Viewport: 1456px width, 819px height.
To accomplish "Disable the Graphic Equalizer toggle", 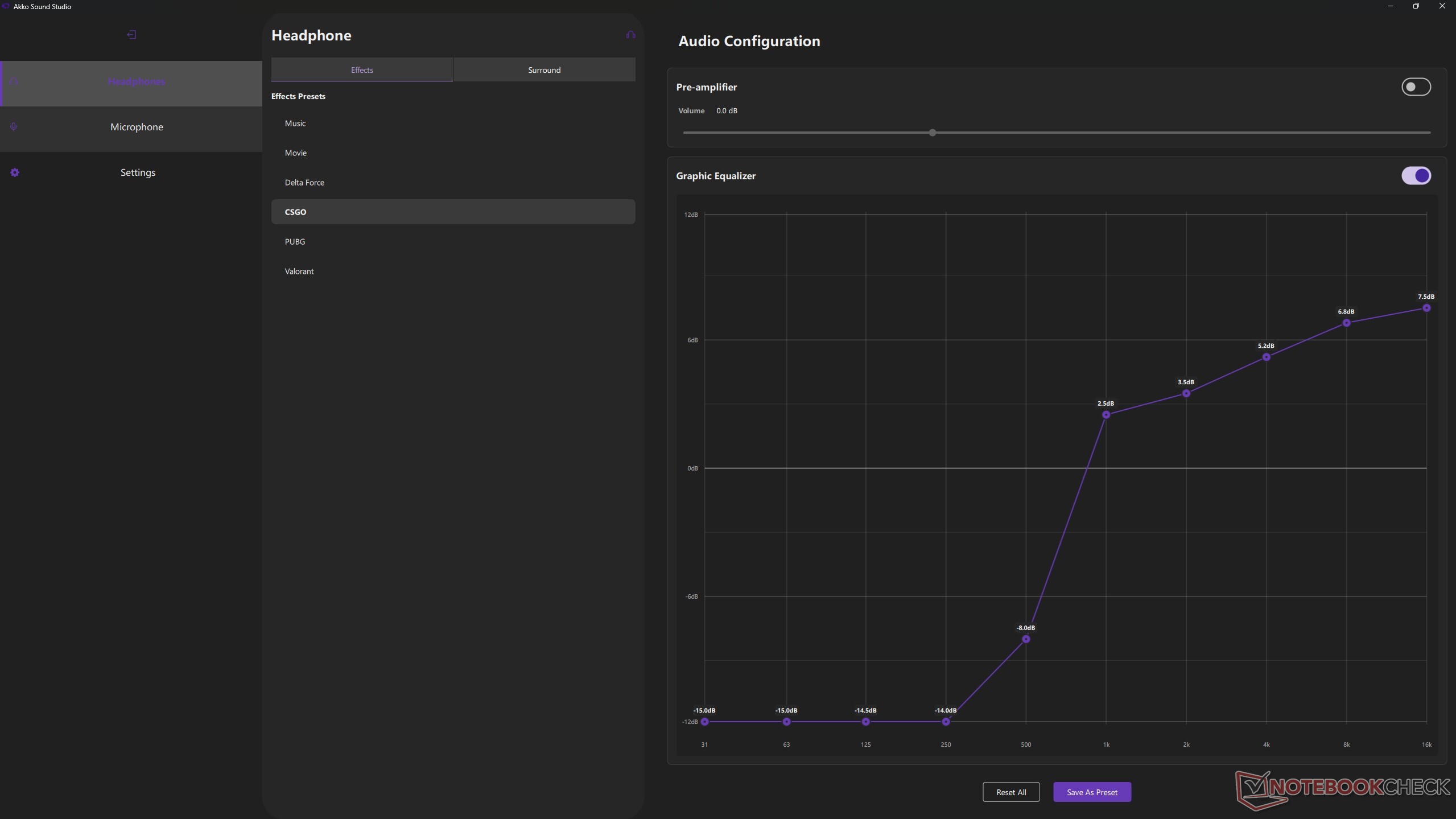I will tap(1416, 176).
